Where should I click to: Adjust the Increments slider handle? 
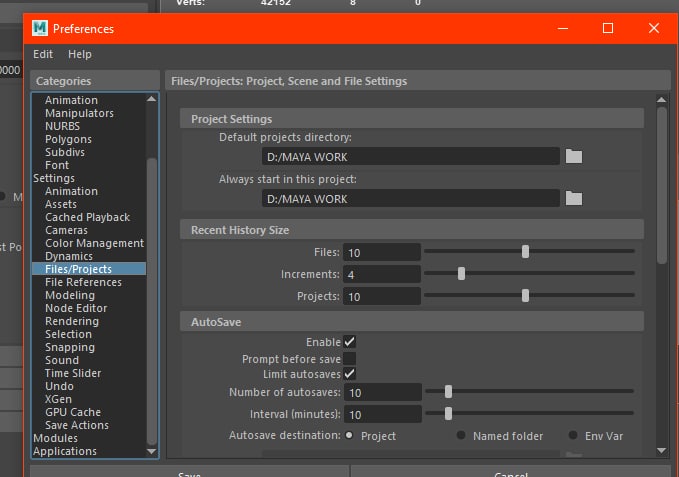[461, 274]
